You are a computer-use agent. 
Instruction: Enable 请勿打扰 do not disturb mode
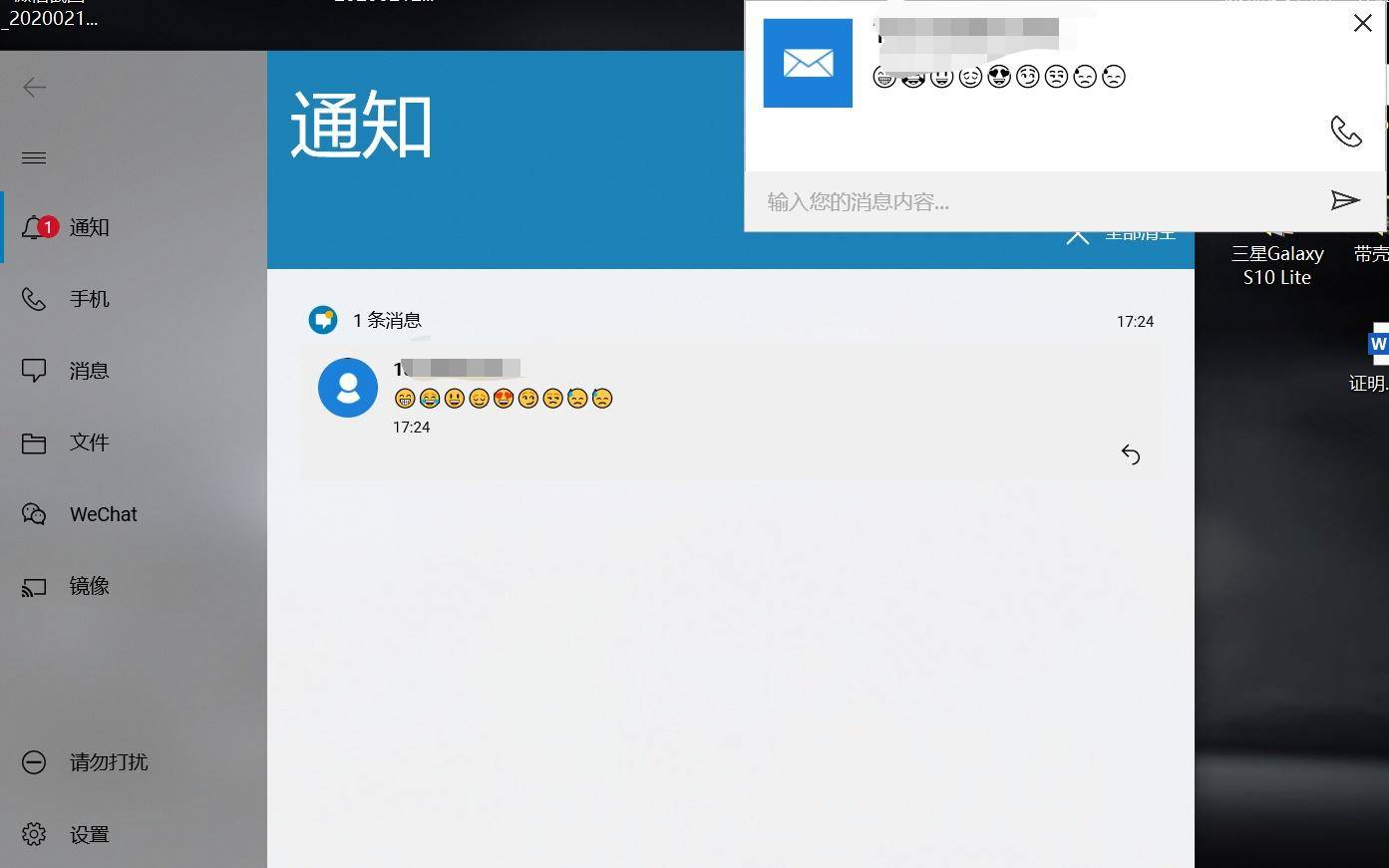(x=109, y=762)
